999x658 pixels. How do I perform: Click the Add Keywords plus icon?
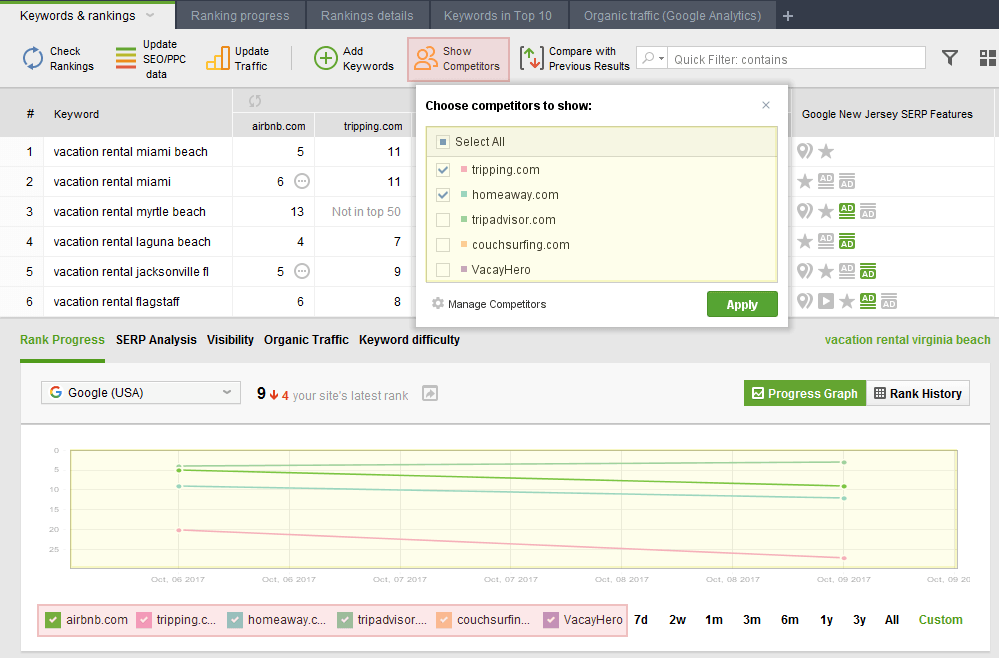[326, 59]
